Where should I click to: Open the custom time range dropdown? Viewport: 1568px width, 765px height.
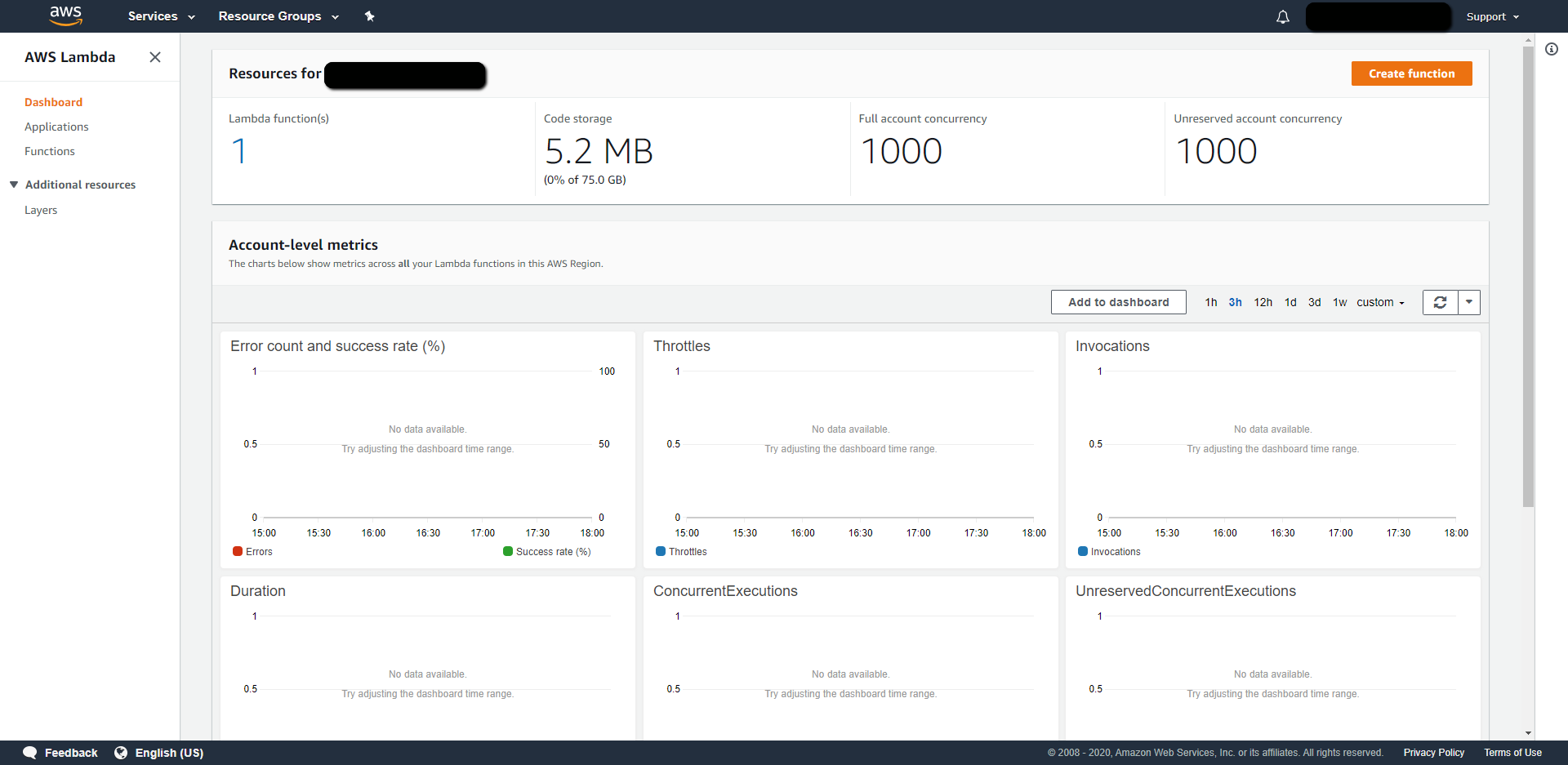(1380, 302)
